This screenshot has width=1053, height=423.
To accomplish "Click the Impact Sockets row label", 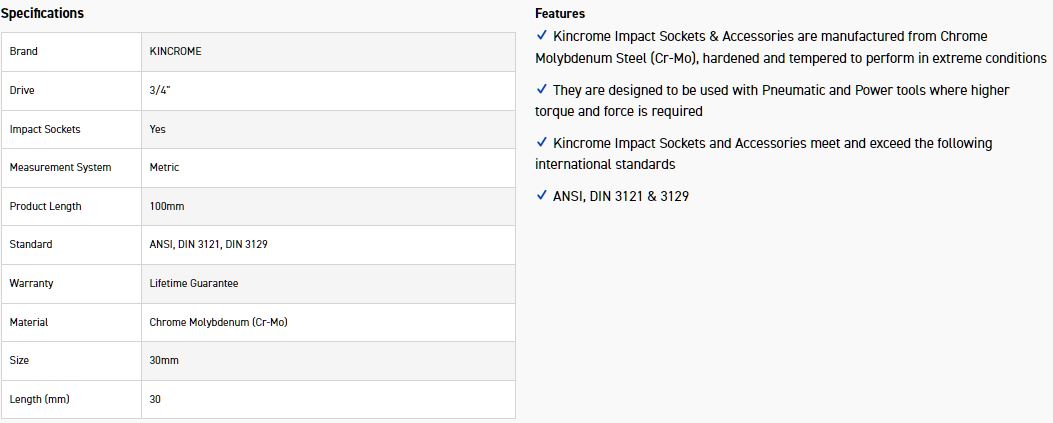I will (x=45, y=129).
